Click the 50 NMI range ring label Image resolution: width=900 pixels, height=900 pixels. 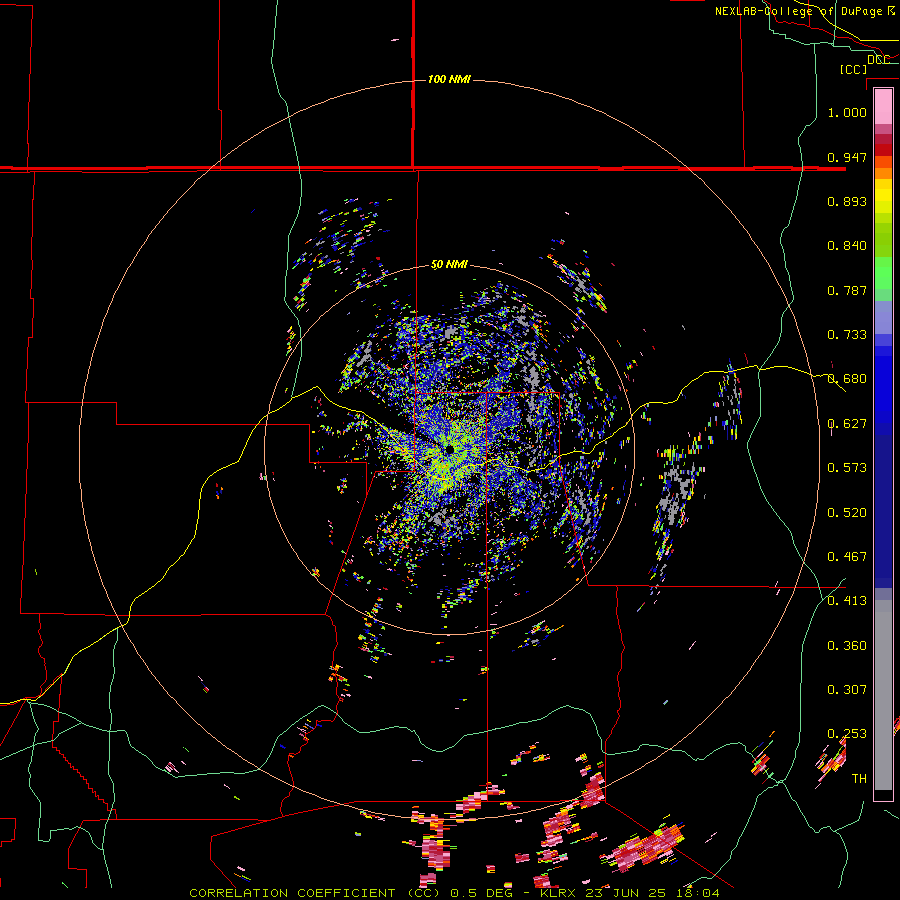[449, 265]
